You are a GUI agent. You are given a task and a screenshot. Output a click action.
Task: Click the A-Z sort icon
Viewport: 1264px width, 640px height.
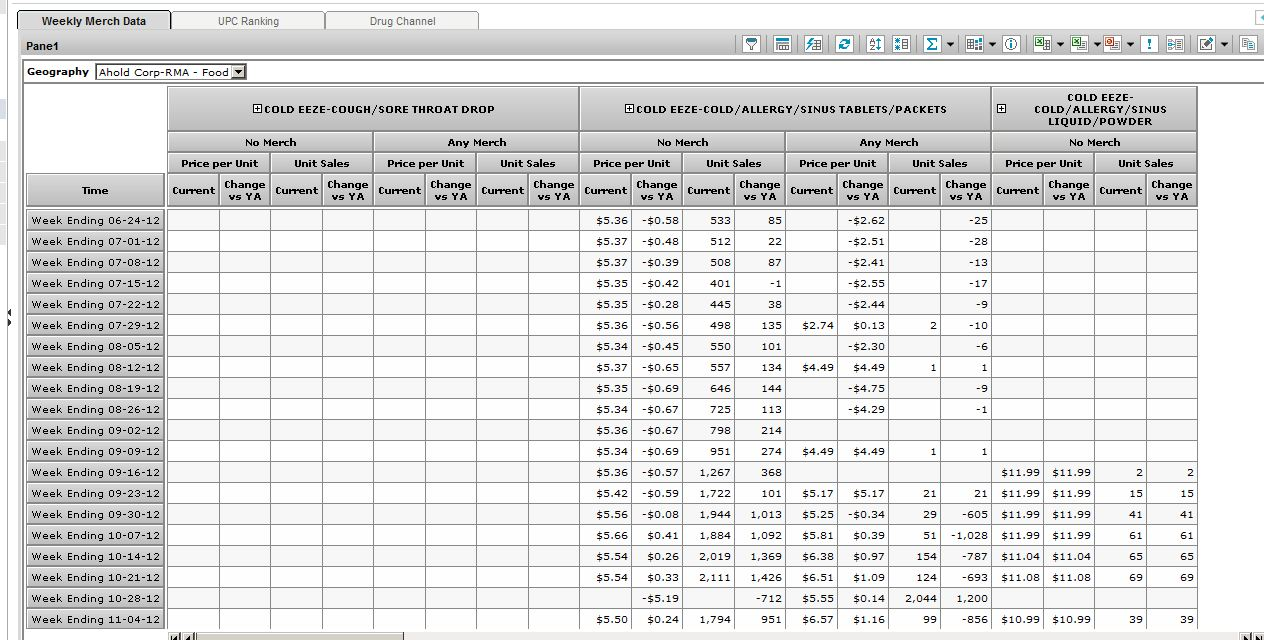(x=875, y=44)
